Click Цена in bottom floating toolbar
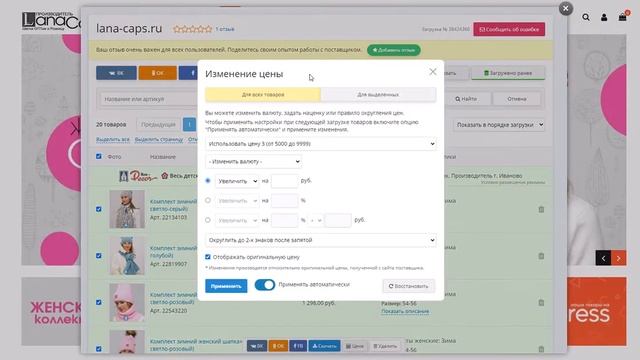The width and height of the screenshot is (640, 360). coord(355,346)
